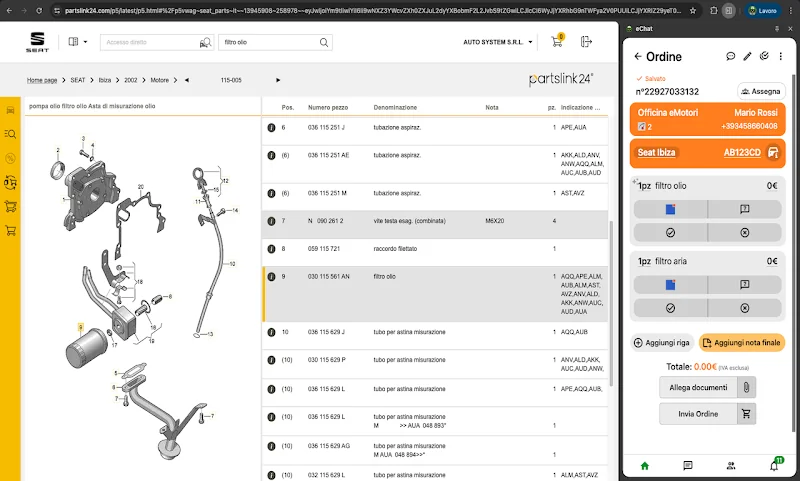The image size is (800, 481).
Task: Open the Officina eMotori customer card
Action: (x=707, y=119)
